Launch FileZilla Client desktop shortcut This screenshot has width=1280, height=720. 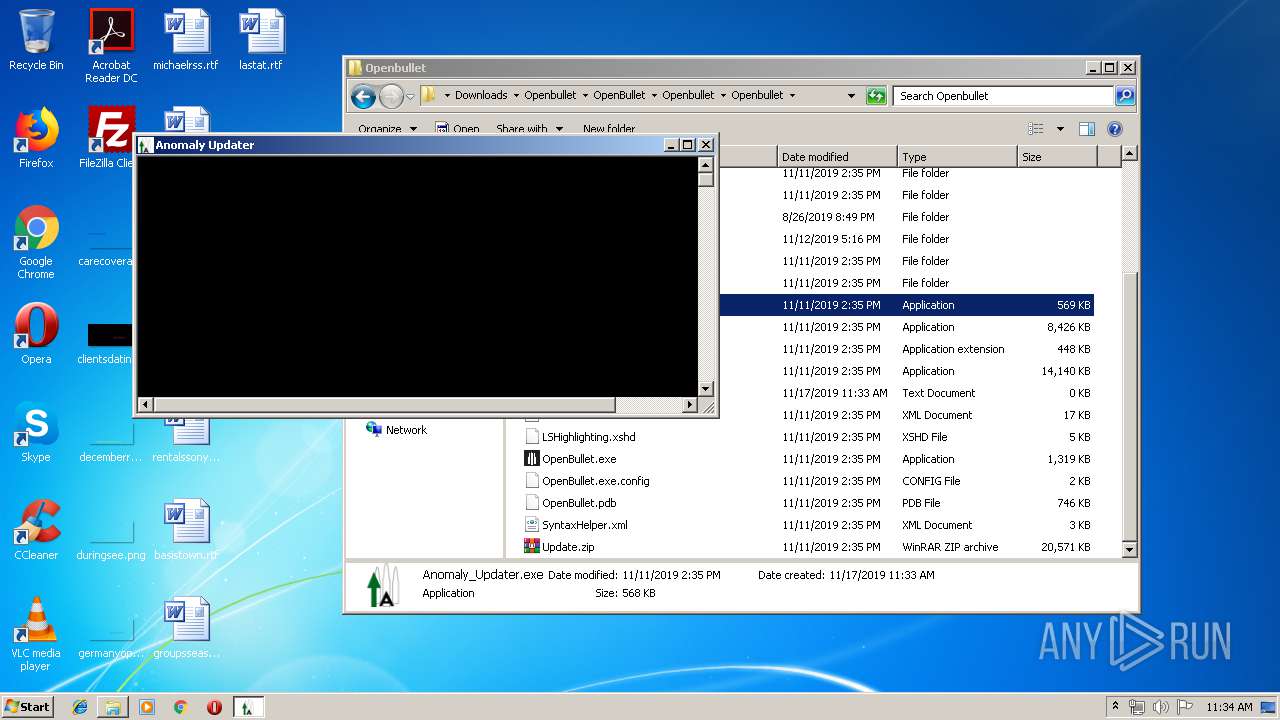pyautogui.click(x=108, y=138)
